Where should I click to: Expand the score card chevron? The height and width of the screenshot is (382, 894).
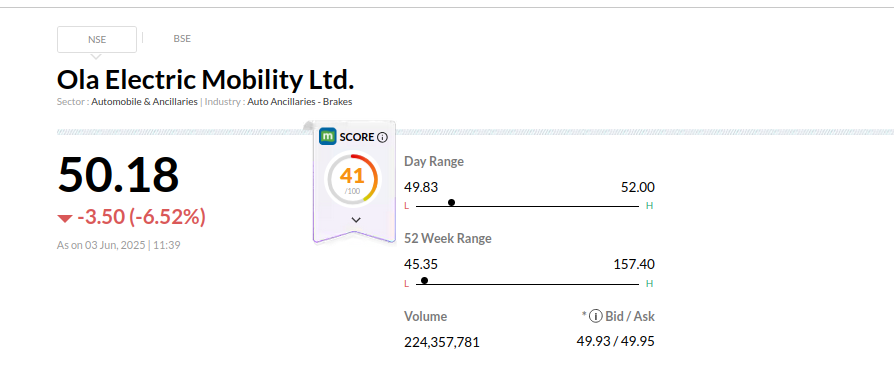click(356, 220)
